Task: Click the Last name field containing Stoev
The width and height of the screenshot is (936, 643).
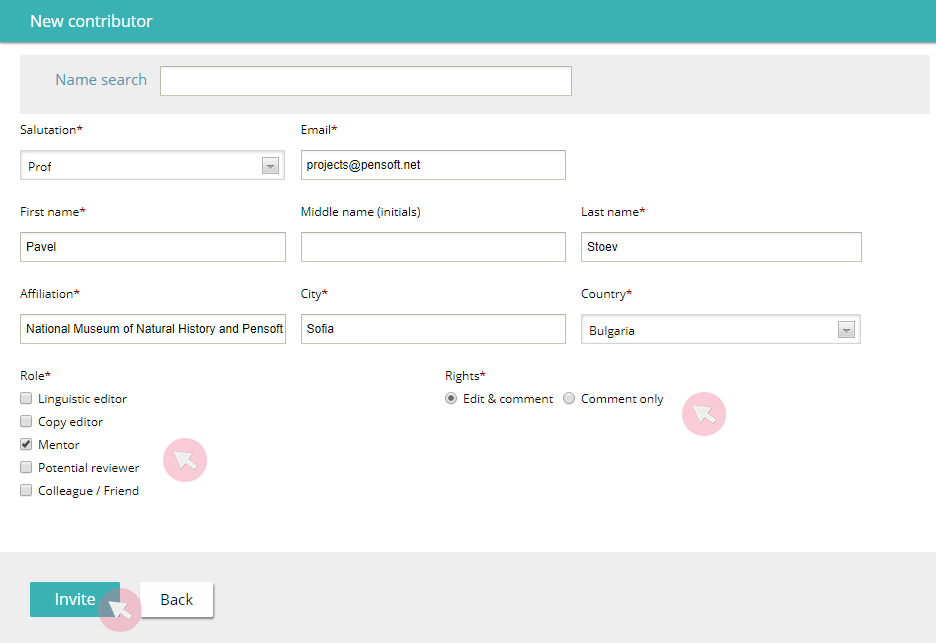Action: pos(721,247)
